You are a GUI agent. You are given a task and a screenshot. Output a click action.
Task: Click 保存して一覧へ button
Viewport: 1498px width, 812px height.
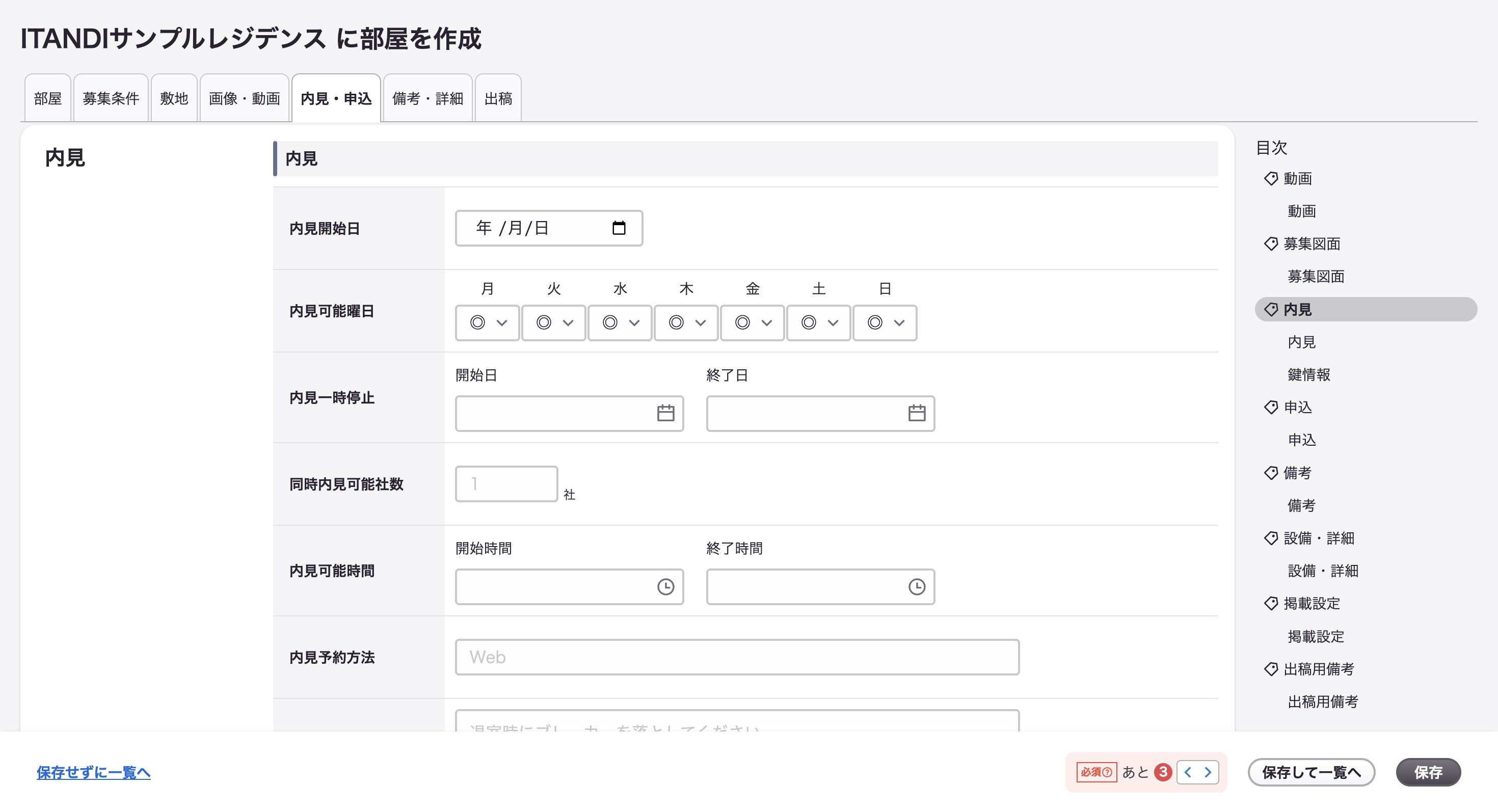point(1312,772)
